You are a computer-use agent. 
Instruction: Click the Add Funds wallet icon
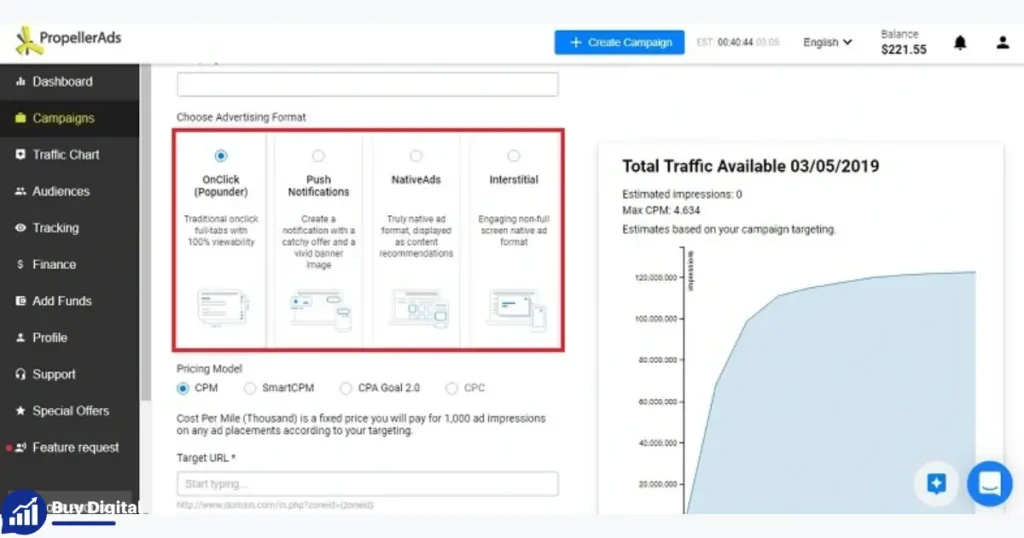pos(20,301)
